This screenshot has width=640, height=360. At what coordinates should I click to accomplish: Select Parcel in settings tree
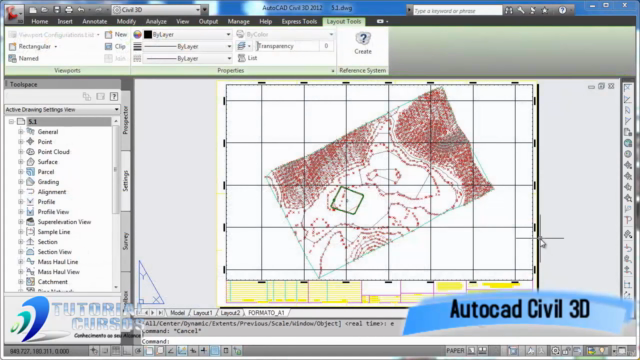click(46, 172)
